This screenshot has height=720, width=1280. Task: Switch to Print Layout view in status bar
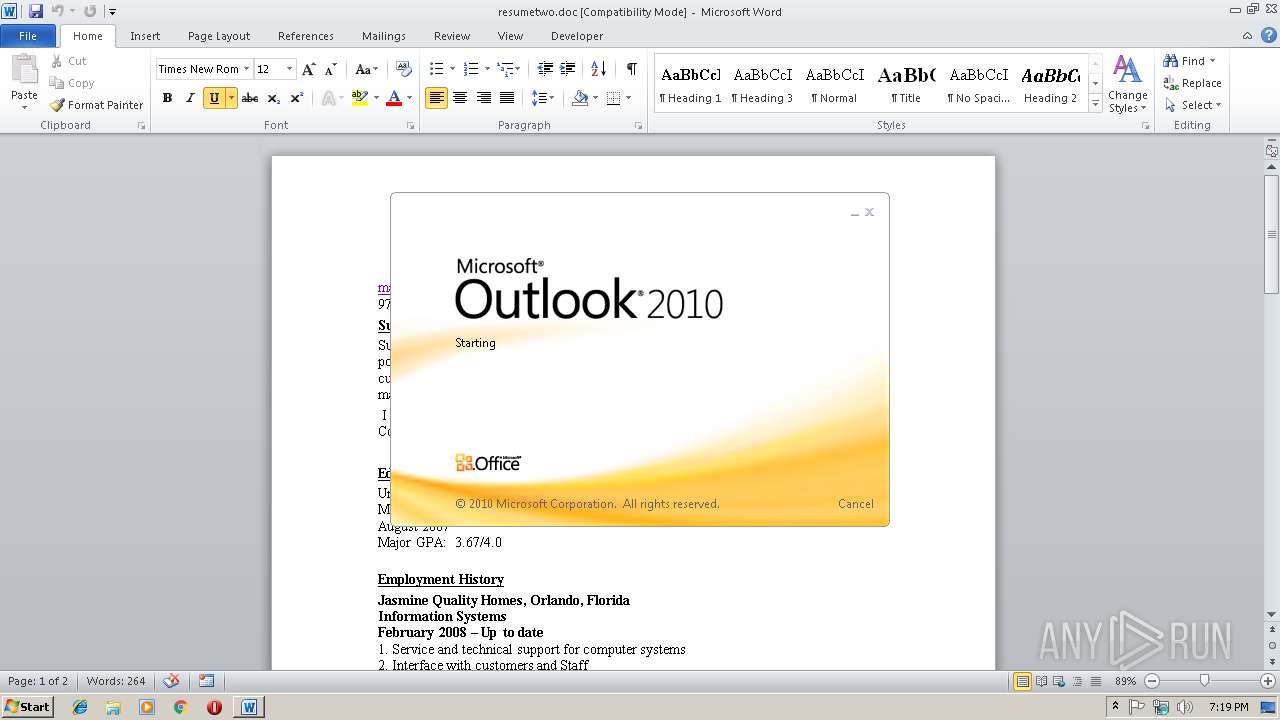click(x=1022, y=681)
